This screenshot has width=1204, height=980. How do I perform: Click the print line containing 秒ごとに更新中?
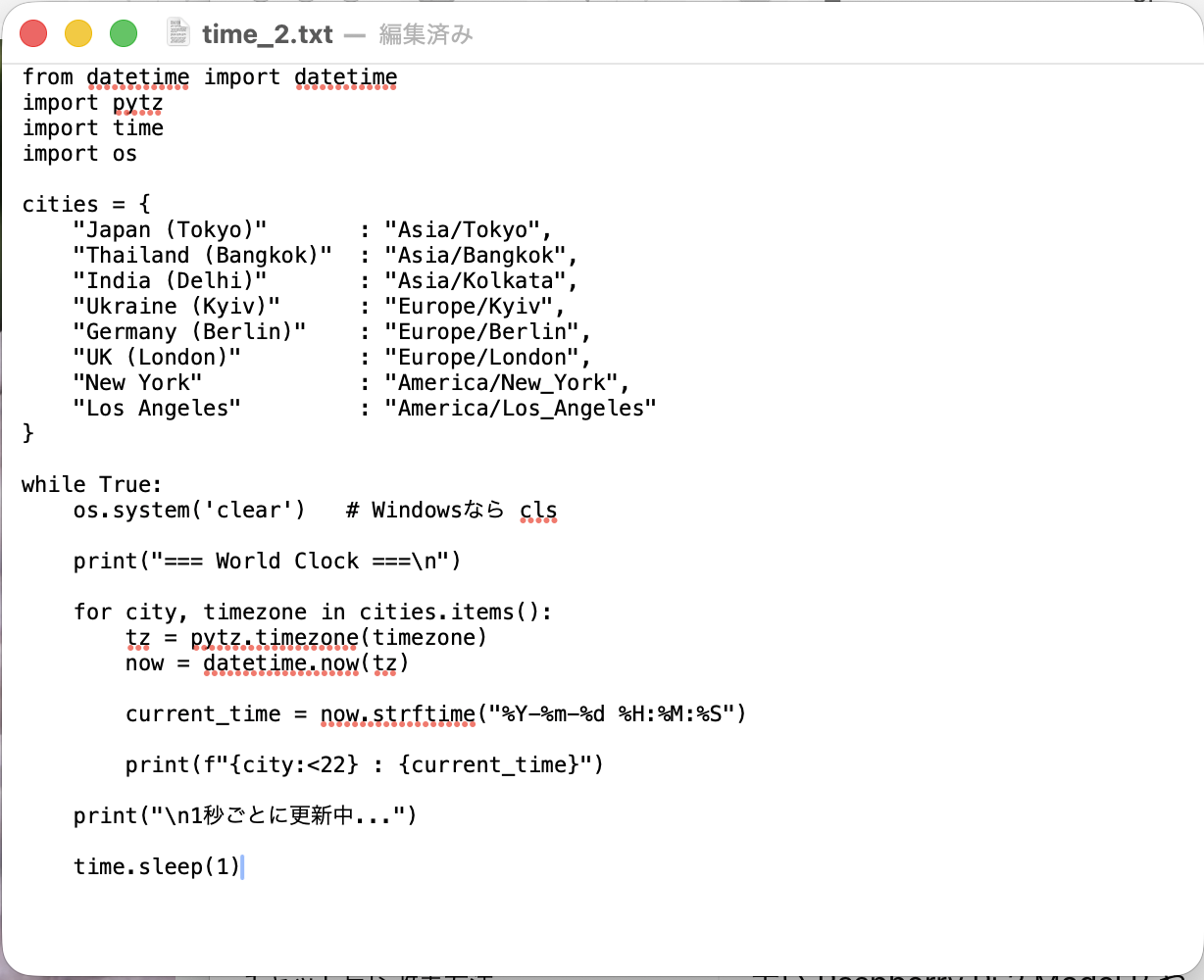pyautogui.click(x=246, y=816)
